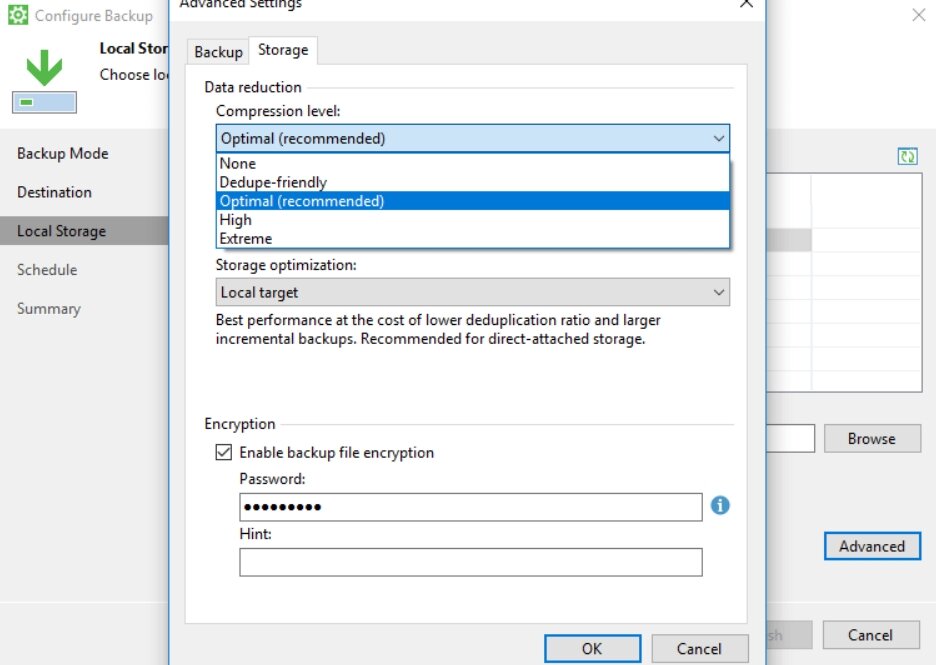Focus the encryption Password field
The width and height of the screenshot is (936, 665).
coord(470,507)
